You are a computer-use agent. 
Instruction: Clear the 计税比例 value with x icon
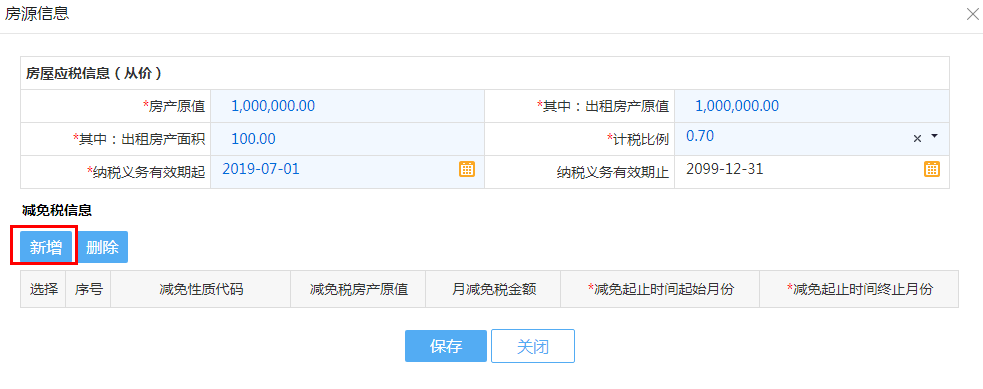click(917, 138)
